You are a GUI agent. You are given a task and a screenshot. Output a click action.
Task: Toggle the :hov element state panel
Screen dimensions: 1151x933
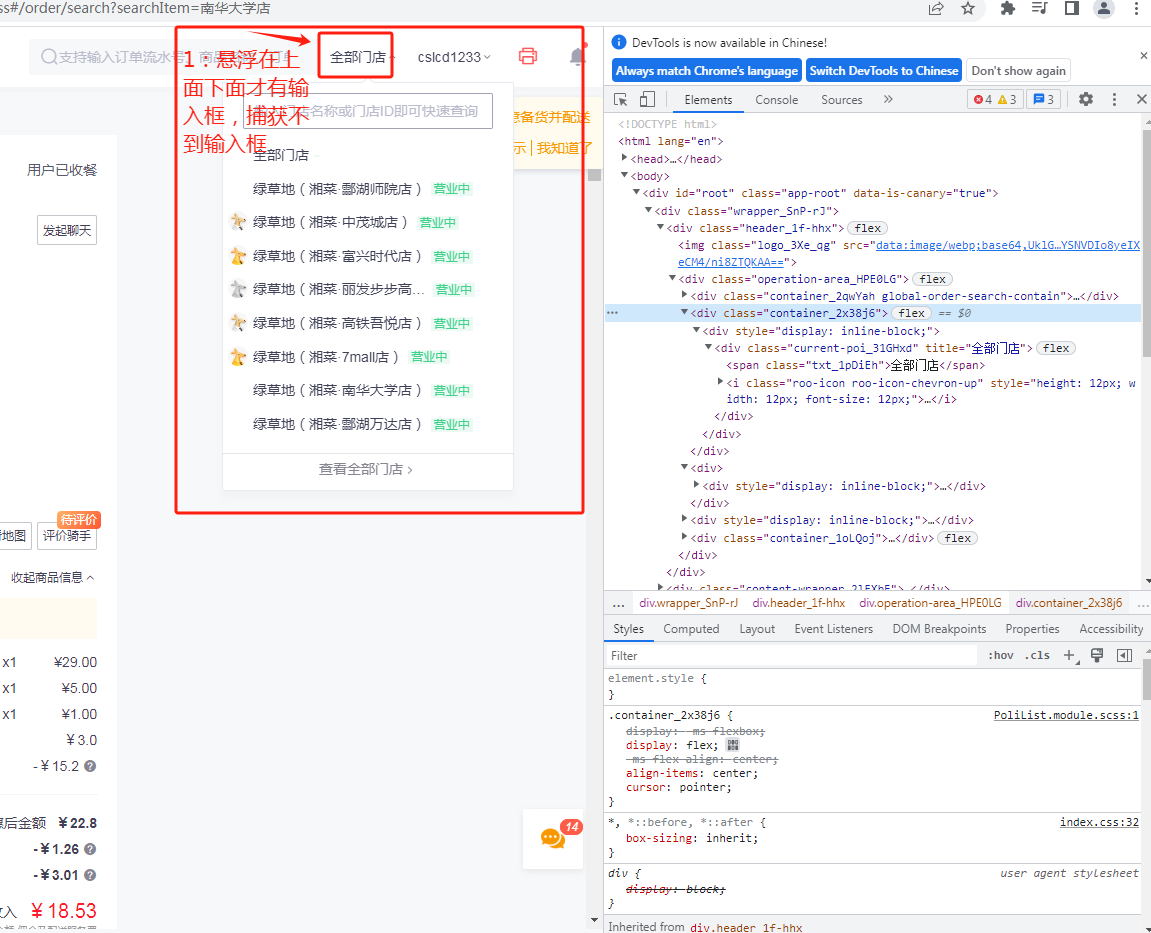pyautogui.click(x=1000, y=656)
